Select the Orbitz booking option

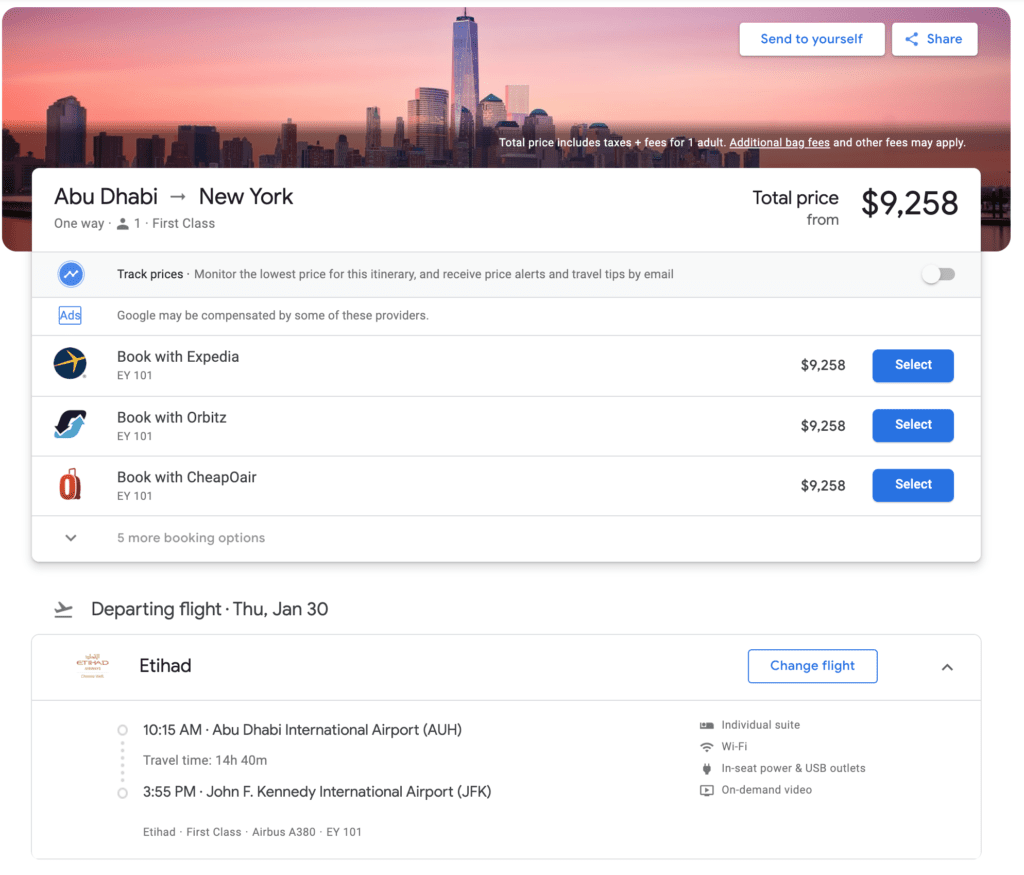[912, 425]
